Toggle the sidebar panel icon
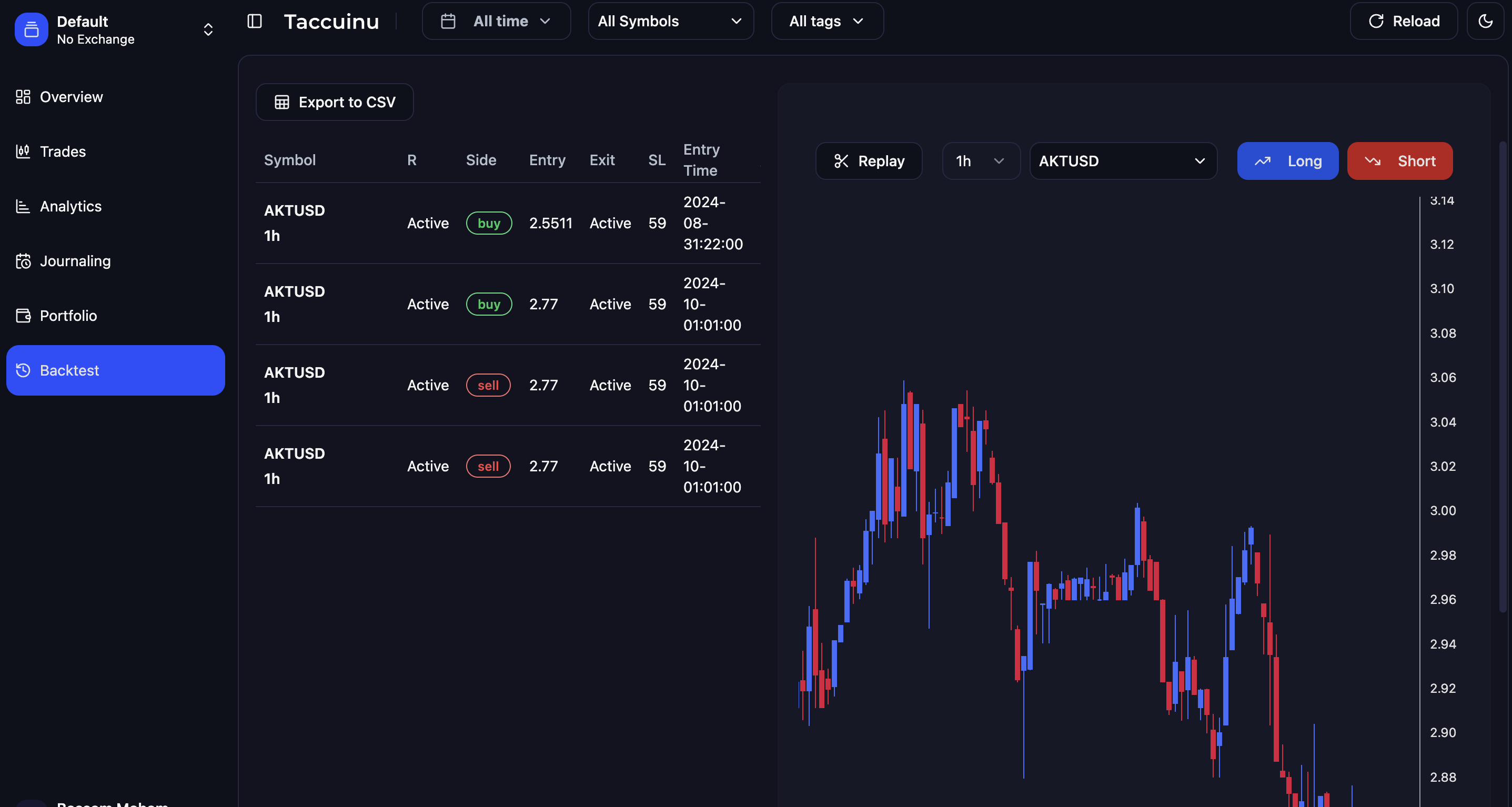This screenshot has width=1512, height=807. tap(254, 21)
